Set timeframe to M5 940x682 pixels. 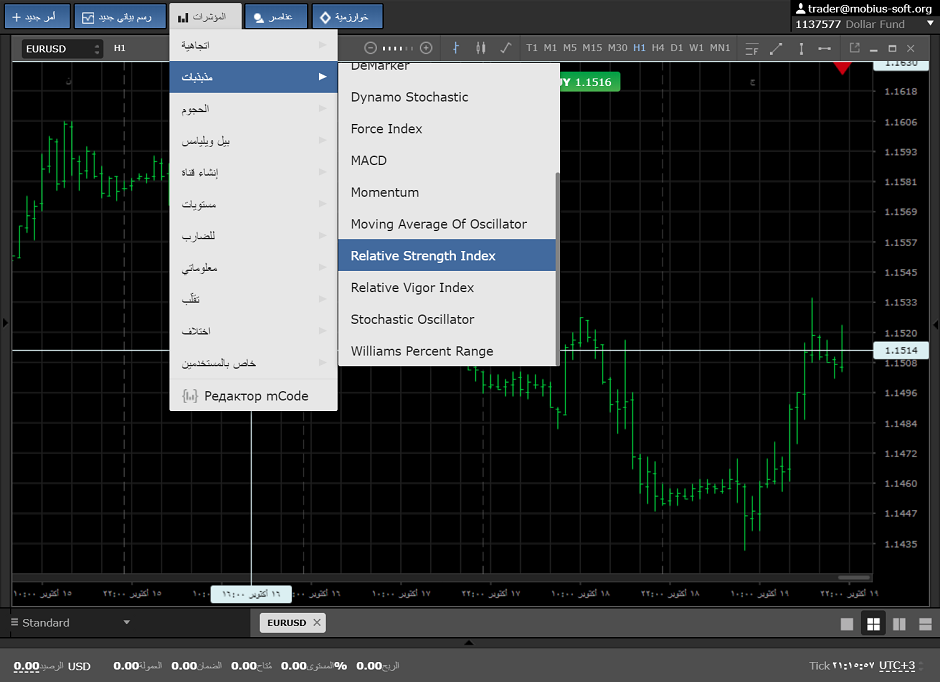(570, 48)
